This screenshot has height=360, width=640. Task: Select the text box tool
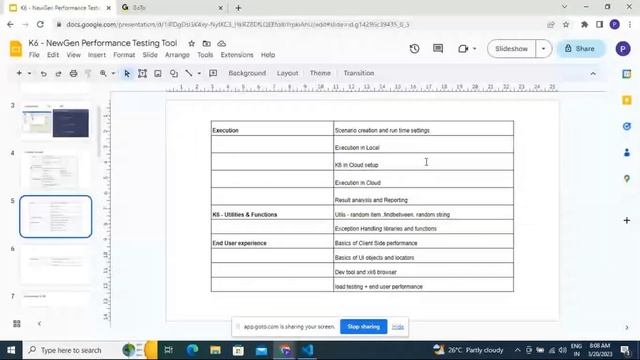pyautogui.click(x=142, y=73)
